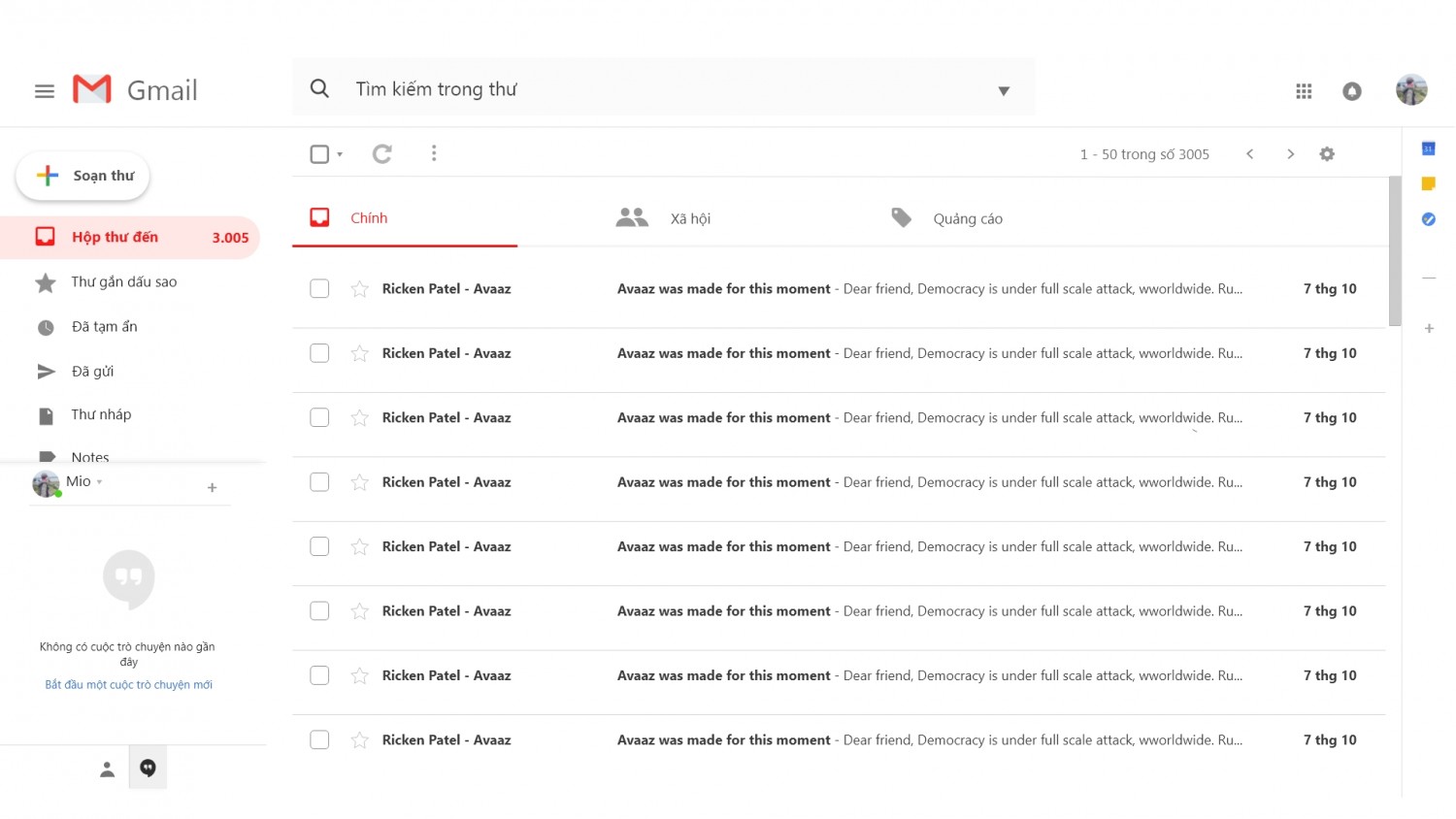
Task: Star the first Ricken Patel email
Action: [359, 289]
